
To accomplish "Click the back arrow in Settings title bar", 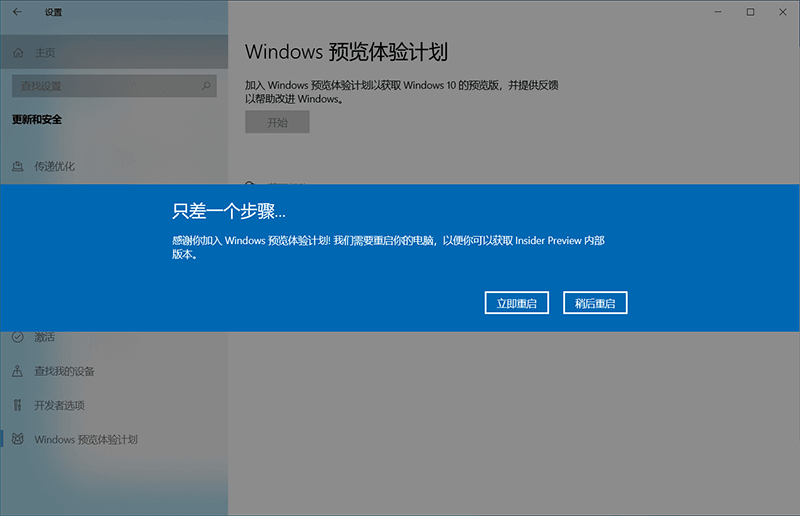I will (x=17, y=12).
